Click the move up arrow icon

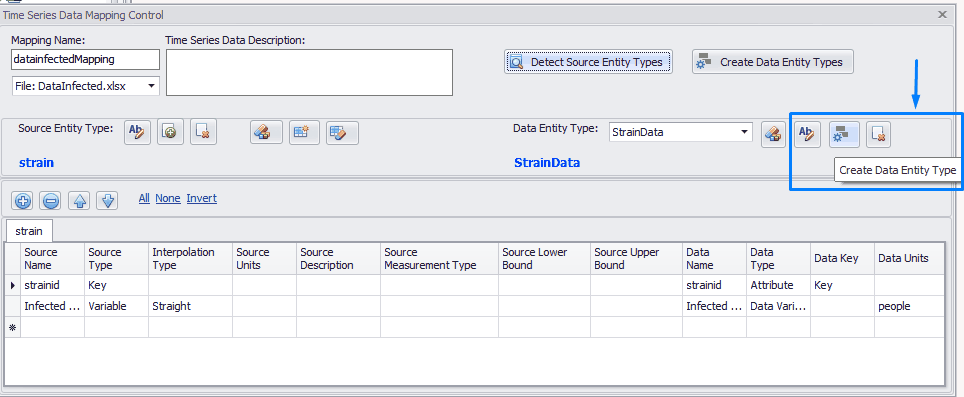pos(79,200)
